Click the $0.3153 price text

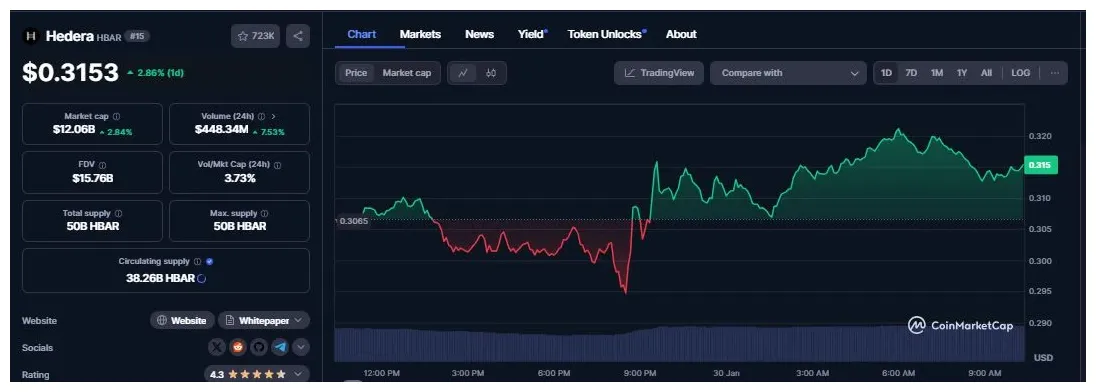click(x=71, y=73)
